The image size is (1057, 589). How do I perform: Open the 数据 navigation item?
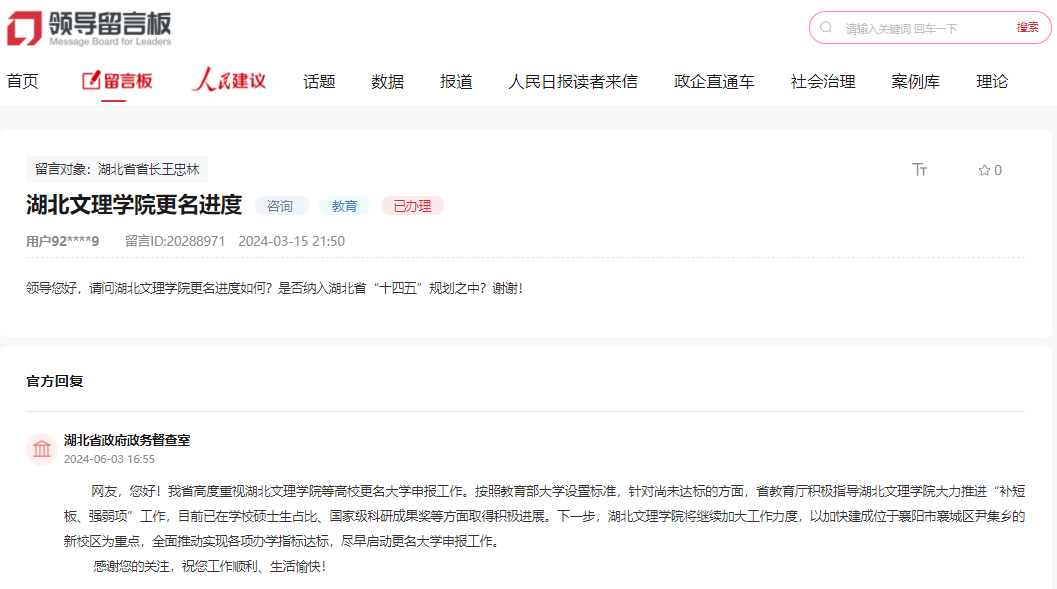click(x=387, y=82)
